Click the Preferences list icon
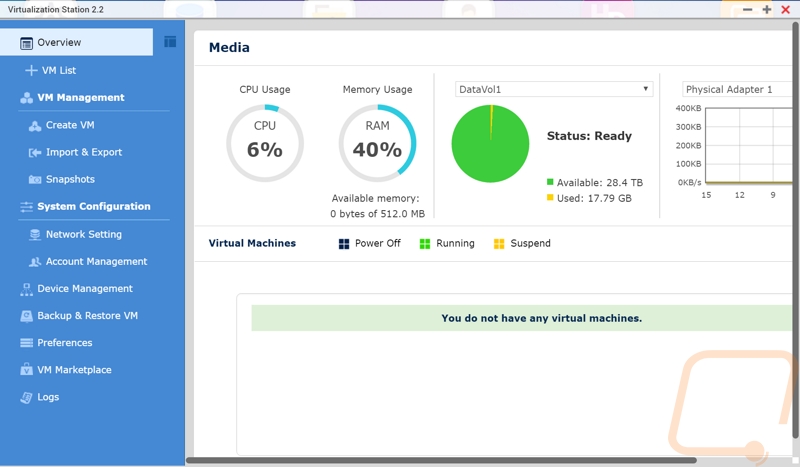 tap(26, 343)
